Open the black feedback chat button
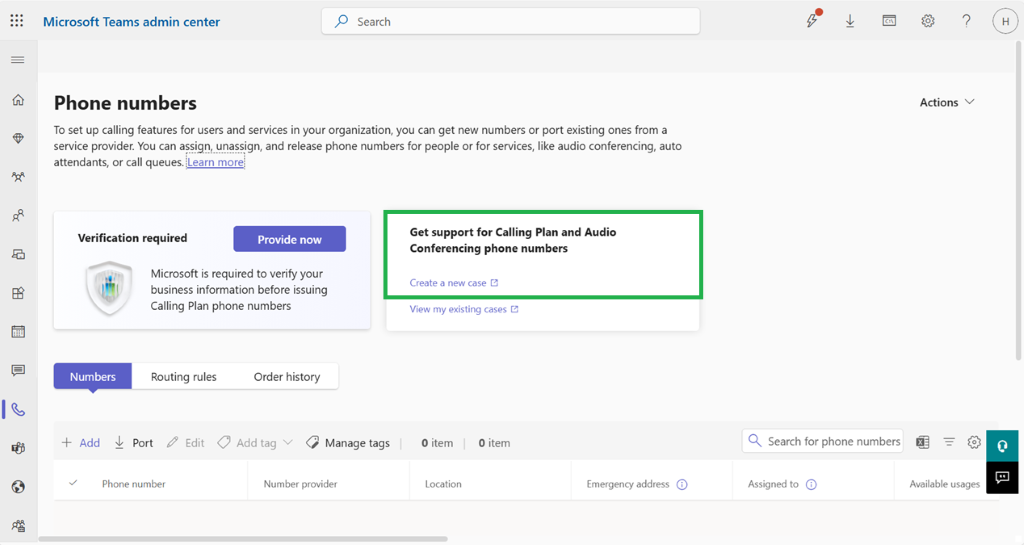The width and height of the screenshot is (1024, 545). [1002, 478]
